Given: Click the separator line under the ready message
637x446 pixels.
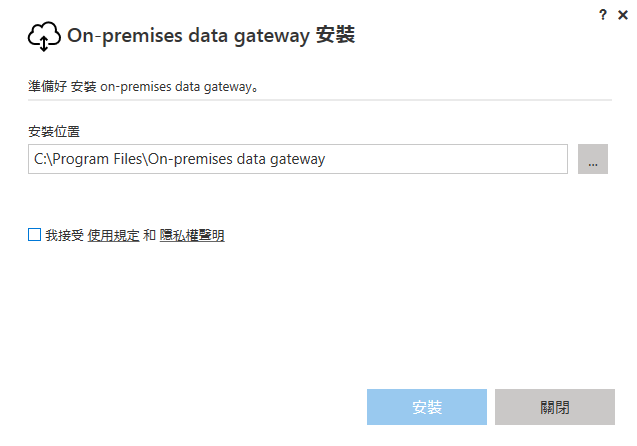Looking at the screenshot, I should [x=320, y=100].
